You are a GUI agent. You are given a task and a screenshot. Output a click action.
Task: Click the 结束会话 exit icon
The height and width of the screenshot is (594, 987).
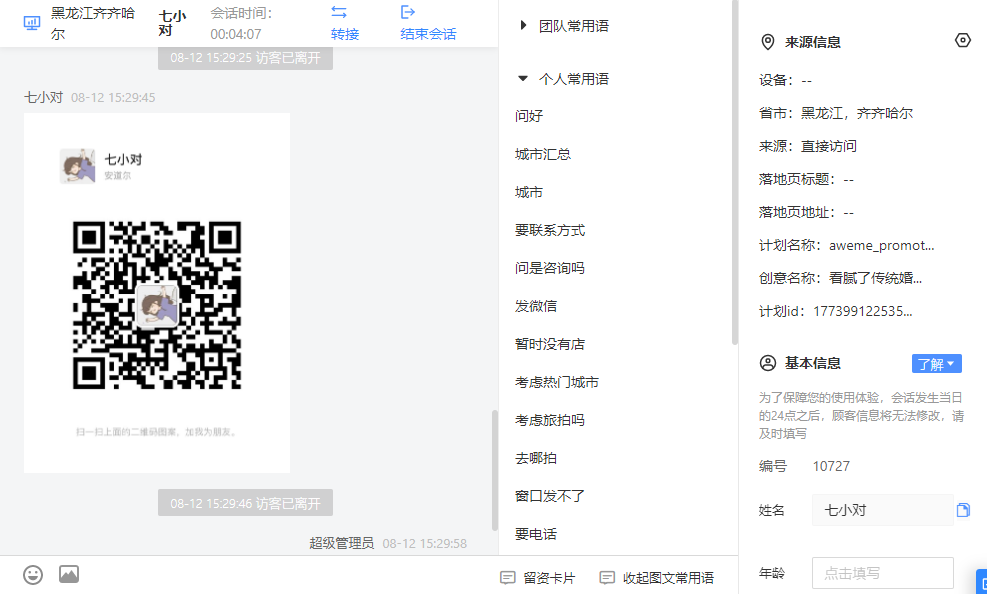point(408,12)
